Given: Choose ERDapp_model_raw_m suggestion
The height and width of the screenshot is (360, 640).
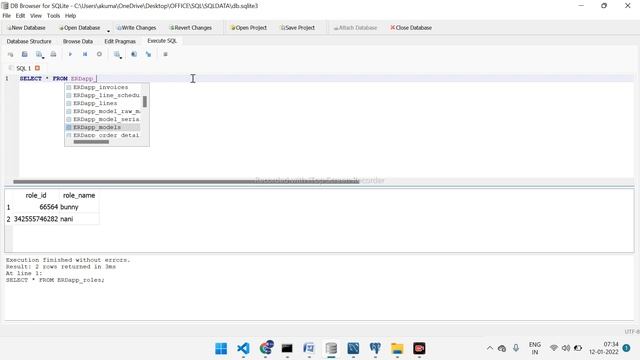Looking at the screenshot, I should click(x=103, y=111).
